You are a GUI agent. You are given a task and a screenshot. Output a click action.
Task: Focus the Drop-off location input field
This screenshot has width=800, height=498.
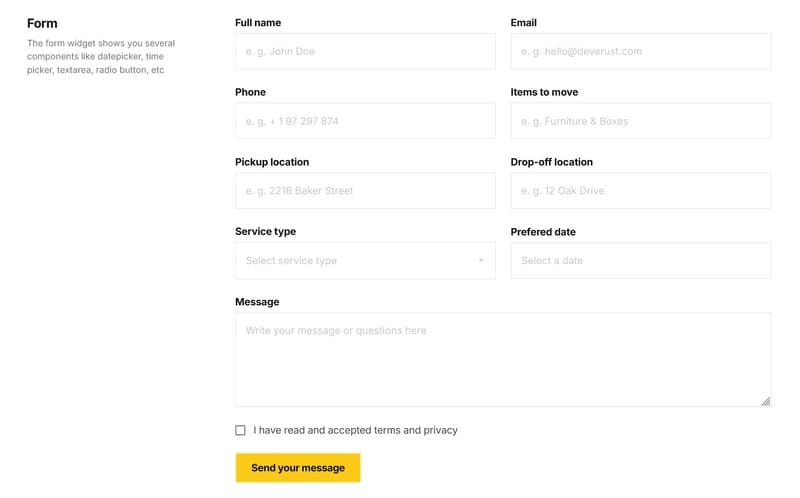[640, 191]
